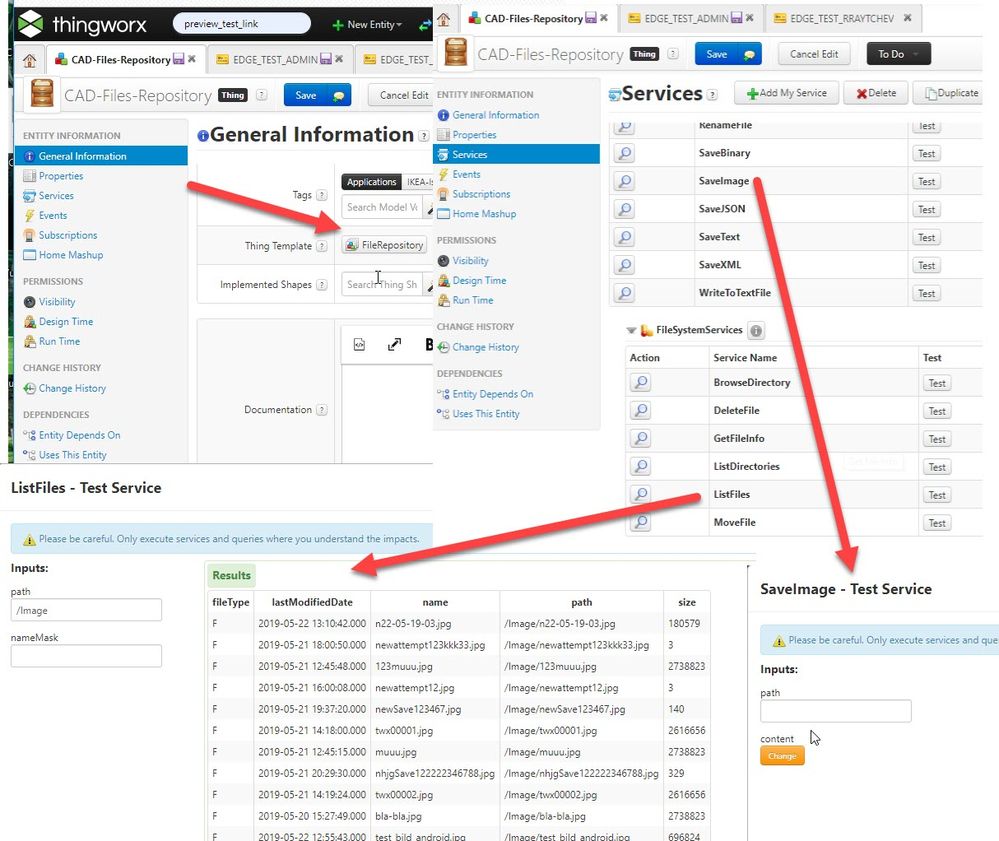Screen dimensions: 999x841
Task: Click Design Time in left sidebar
Action: tap(66, 322)
